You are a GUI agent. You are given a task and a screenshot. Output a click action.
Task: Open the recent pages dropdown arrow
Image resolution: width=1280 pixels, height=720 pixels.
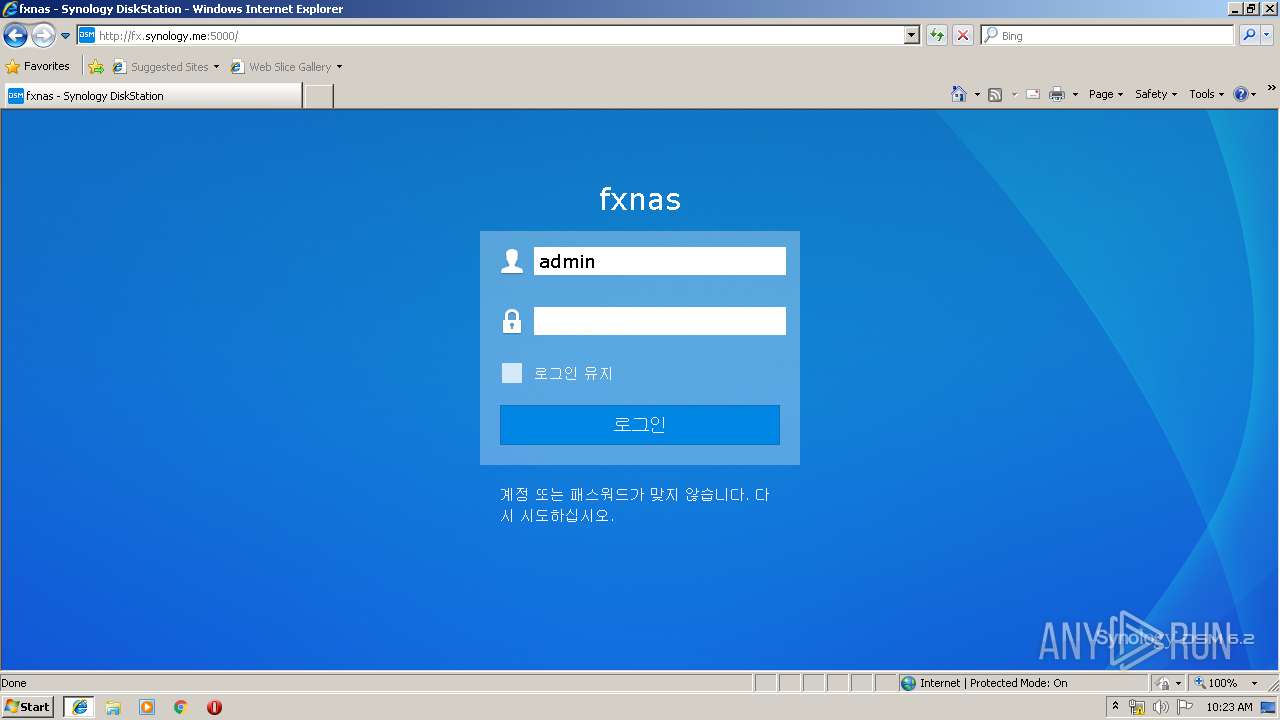[66, 36]
